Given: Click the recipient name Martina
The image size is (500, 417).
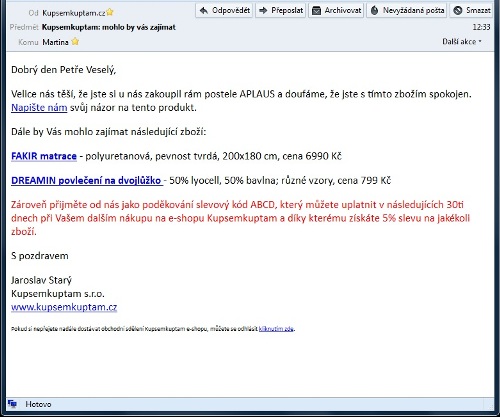Looking at the screenshot, I should (x=55, y=42).
